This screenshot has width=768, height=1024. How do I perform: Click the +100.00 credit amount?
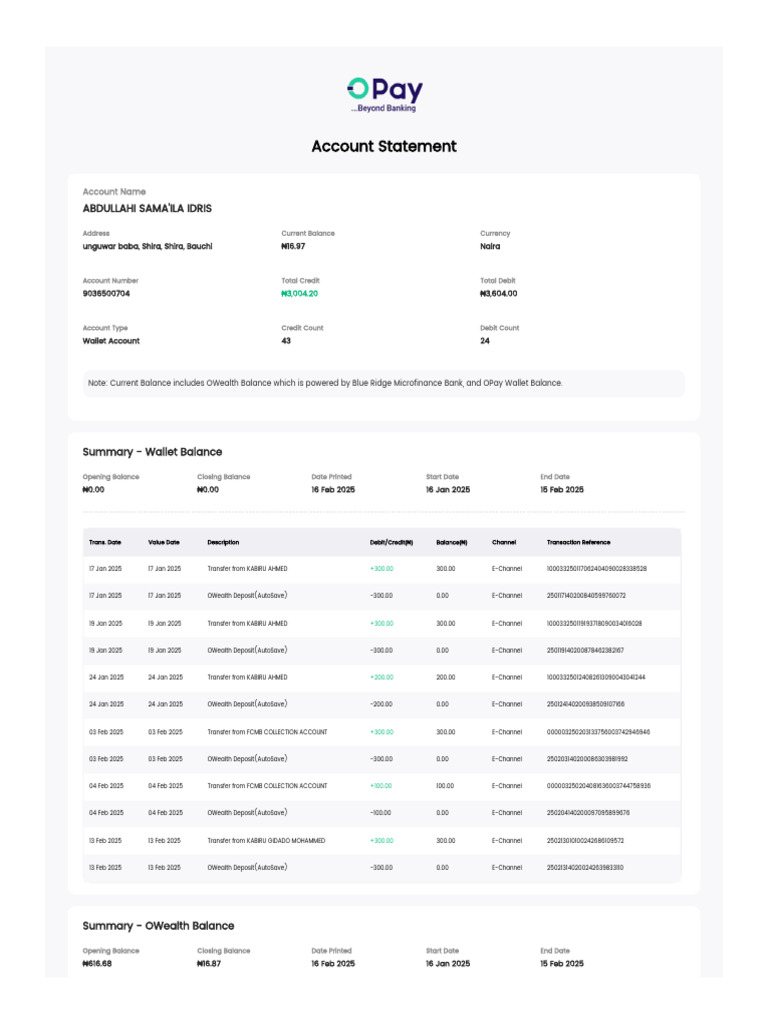[x=381, y=786]
